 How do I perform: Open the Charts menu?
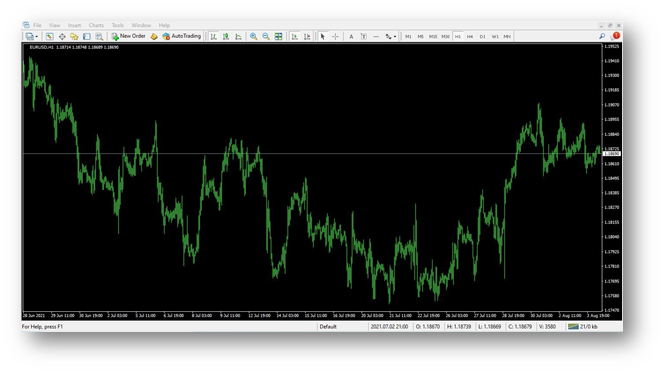96,25
